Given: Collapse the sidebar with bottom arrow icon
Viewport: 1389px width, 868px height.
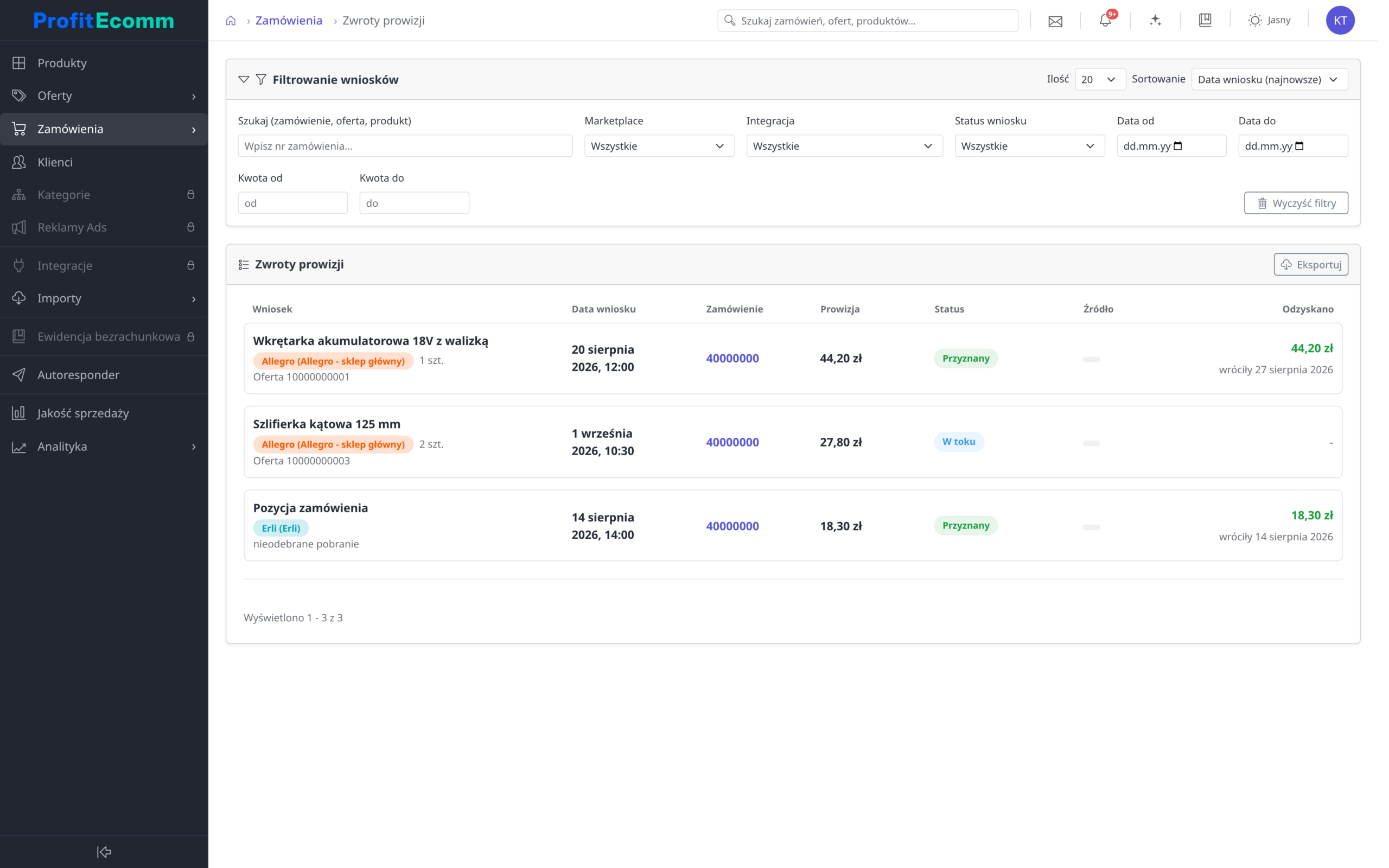Looking at the screenshot, I should click(104, 852).
